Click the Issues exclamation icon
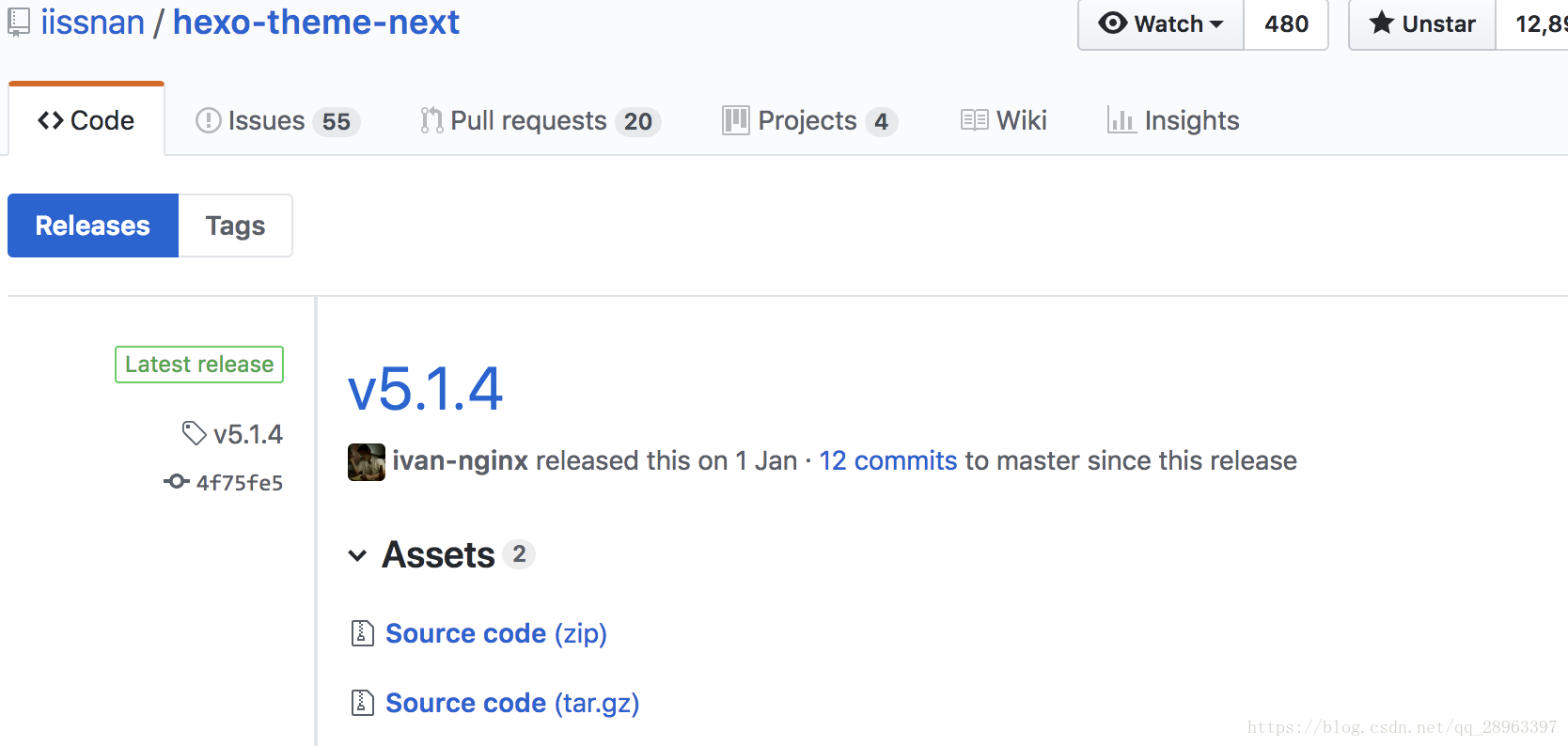1568x746 pixels. tap(208, 120)
